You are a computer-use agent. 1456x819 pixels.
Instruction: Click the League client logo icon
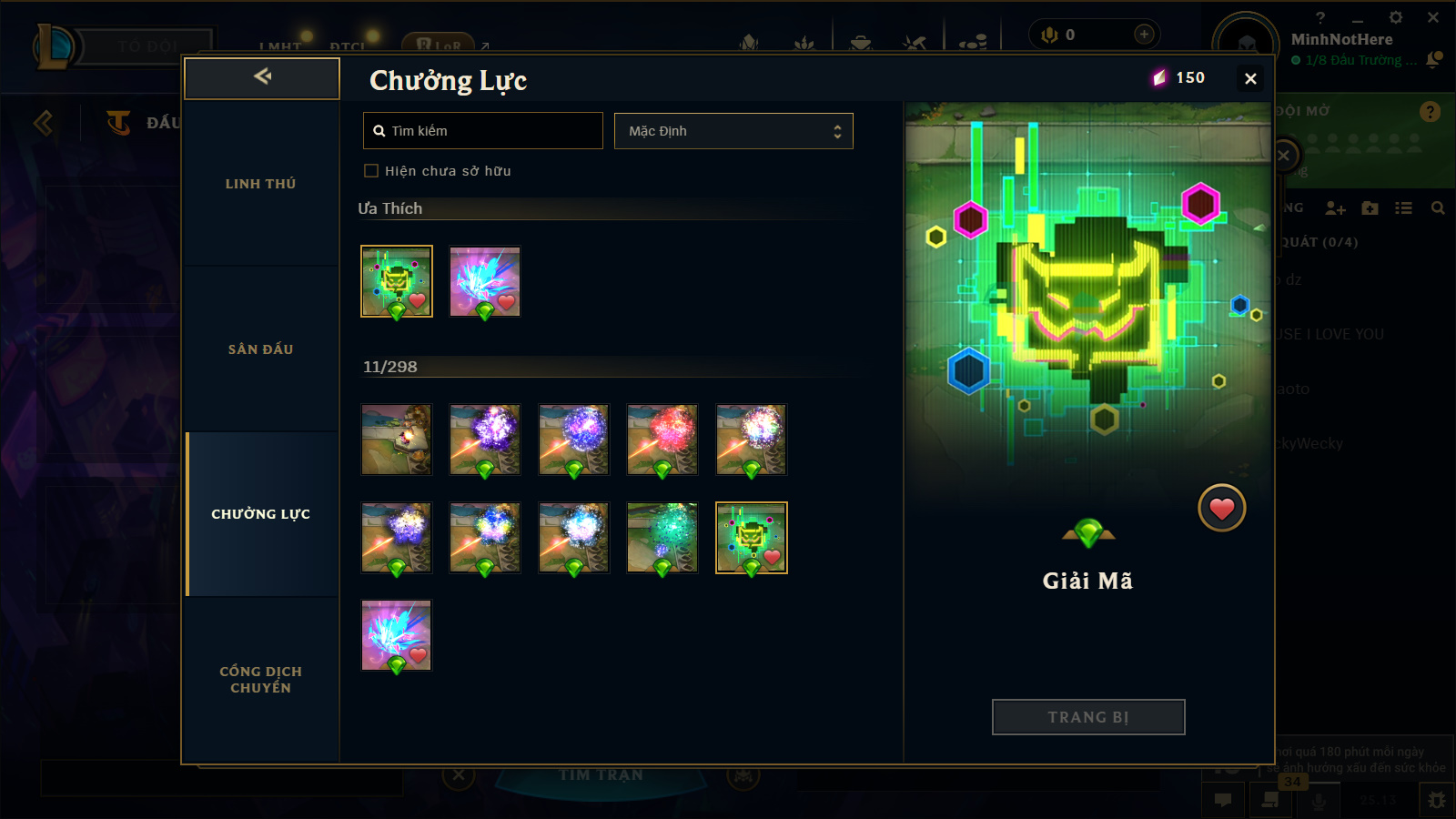54,47
